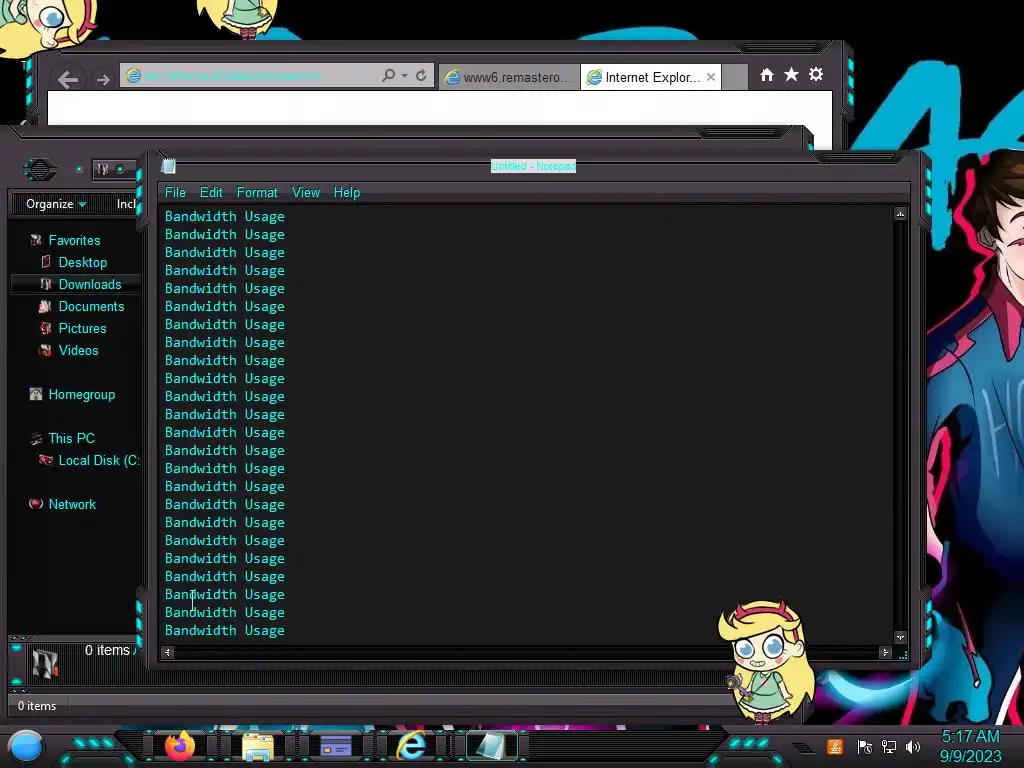This screenshot has height=768, width=1024.
Task: Open volume control in system tray
Action: tap(913, 746)
